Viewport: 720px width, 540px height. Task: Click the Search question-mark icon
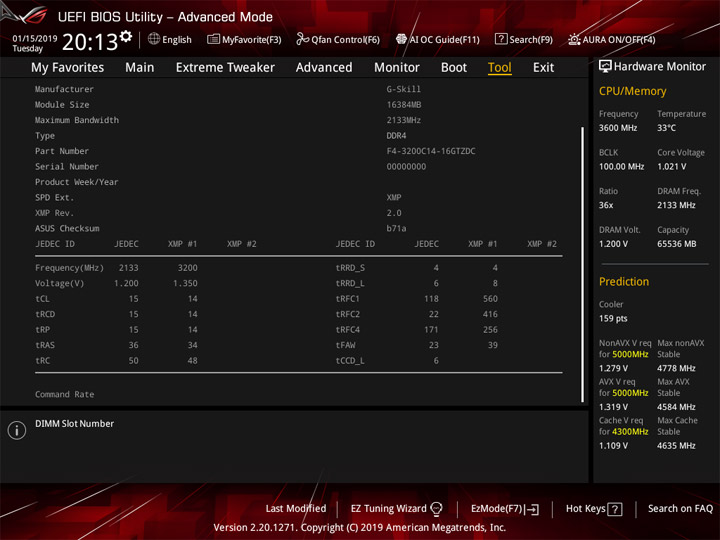pyautogui.click(x=501, y=39)
